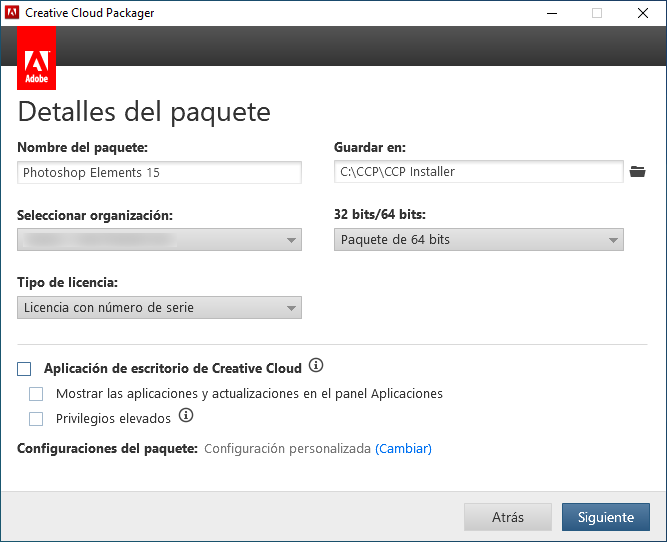667x542 pixels.
Task: Open the Seleccionar organización dropdown
Action: click(x=160, y=240)
